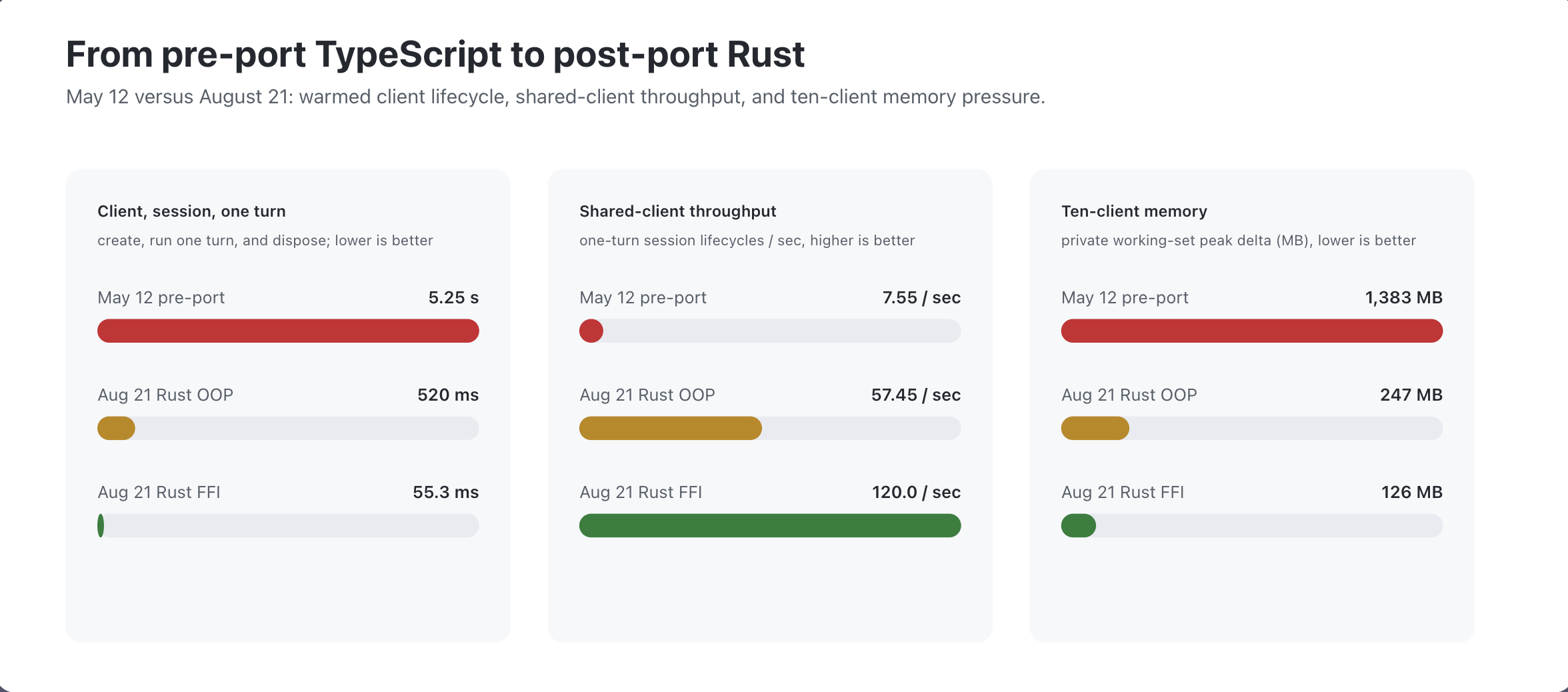Viewport: 1568px width, 692px height.
Task: Click the 'private working-set peak delta' description
Action: 1239,241
